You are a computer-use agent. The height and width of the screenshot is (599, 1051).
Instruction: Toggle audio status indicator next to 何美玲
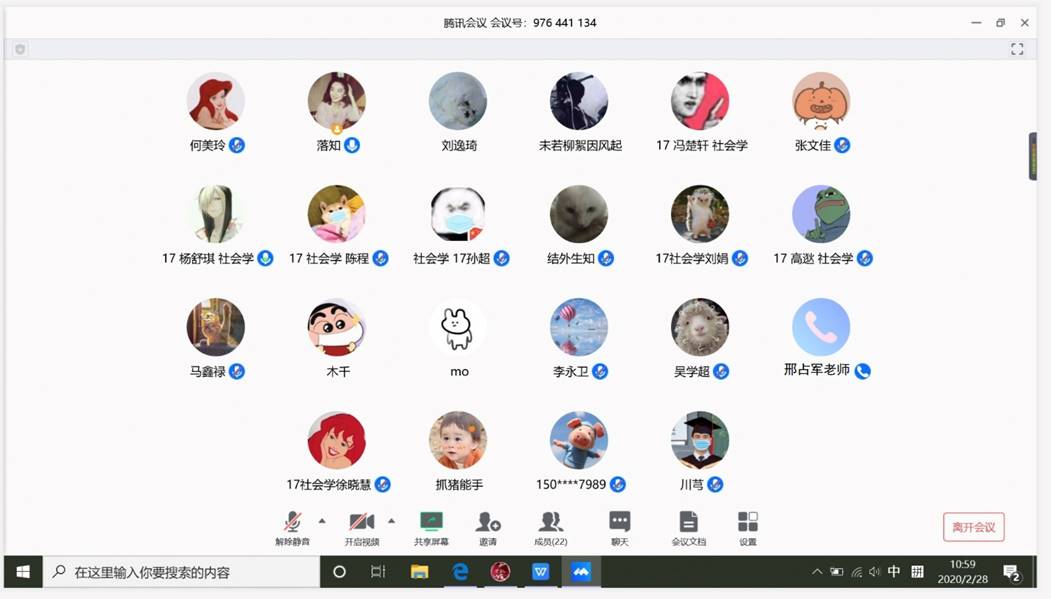click(x=236, y=145)
